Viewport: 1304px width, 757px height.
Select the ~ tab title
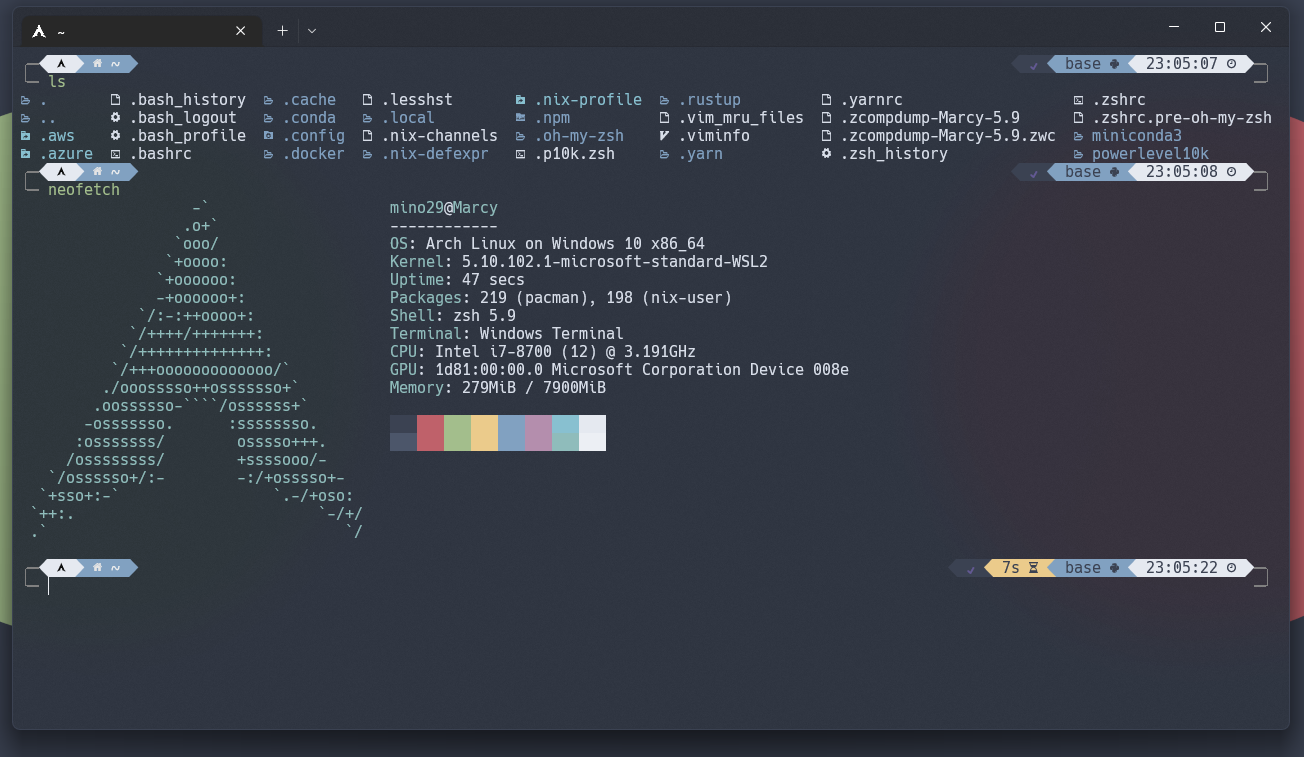(61, 32)
